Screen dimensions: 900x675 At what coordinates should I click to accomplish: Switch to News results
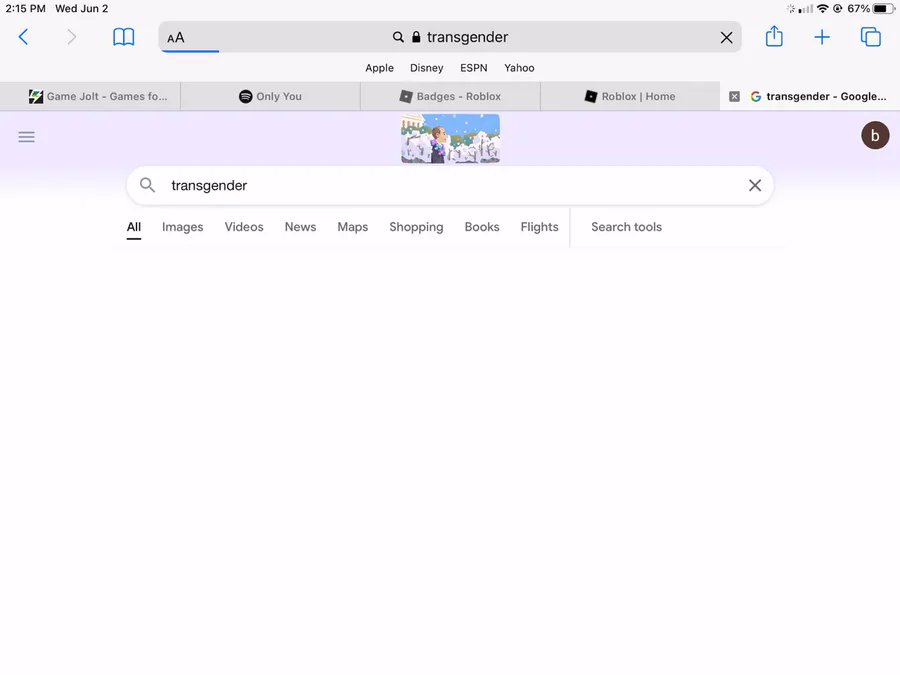(300, 227)
